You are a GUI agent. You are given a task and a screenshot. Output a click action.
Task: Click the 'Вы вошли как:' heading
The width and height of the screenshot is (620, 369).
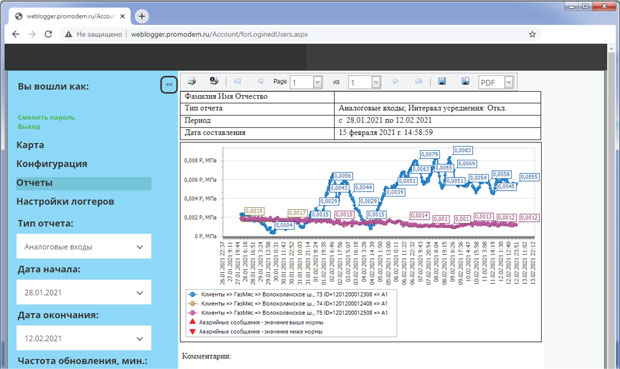coord(53,87)
